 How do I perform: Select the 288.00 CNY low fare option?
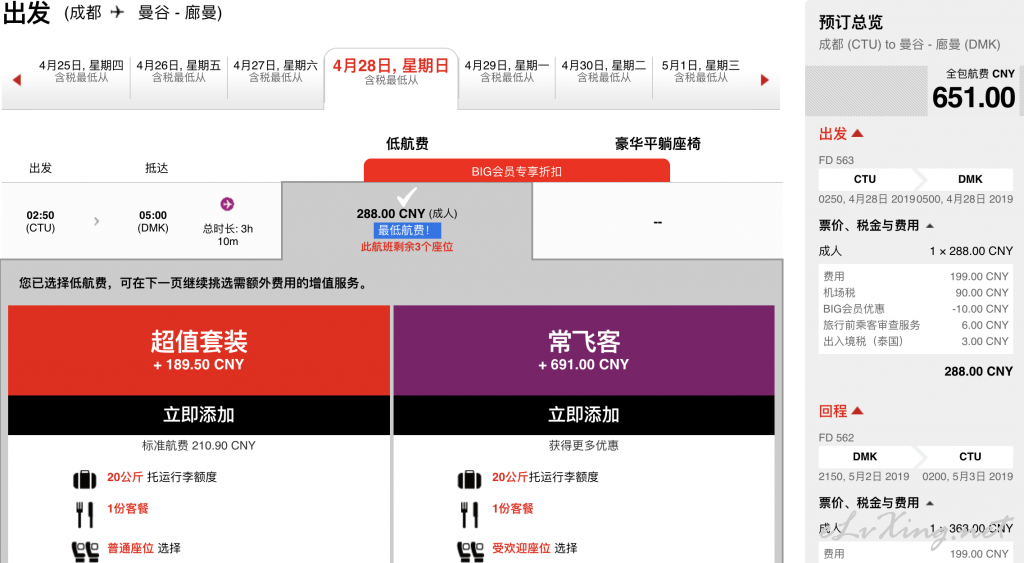(x=407, y=221)
